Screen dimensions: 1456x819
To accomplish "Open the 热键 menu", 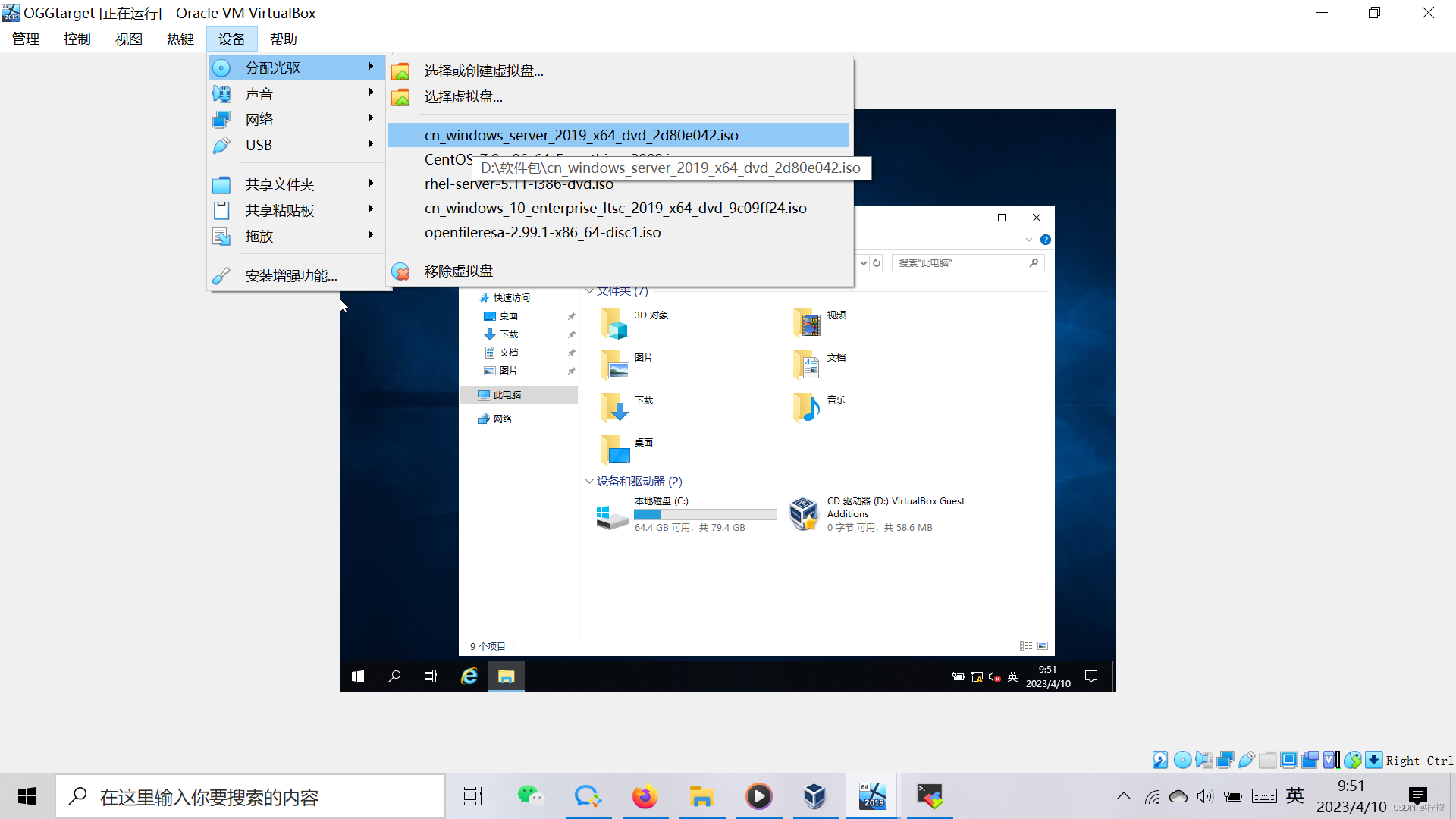I will pyautogui.click(x=180, y=39).
